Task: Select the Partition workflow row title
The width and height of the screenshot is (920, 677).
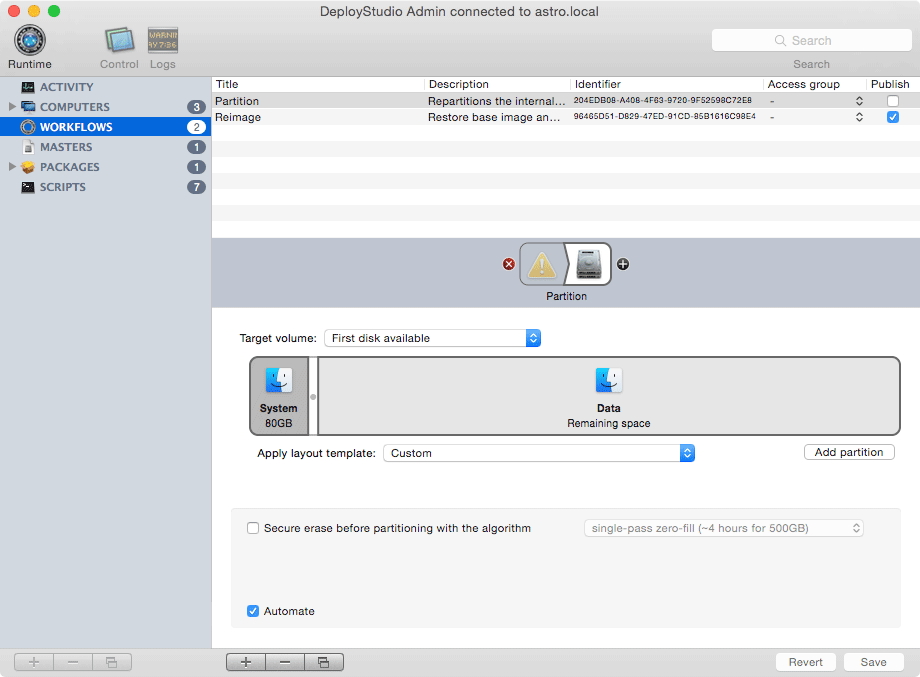Action: [236, 101]
